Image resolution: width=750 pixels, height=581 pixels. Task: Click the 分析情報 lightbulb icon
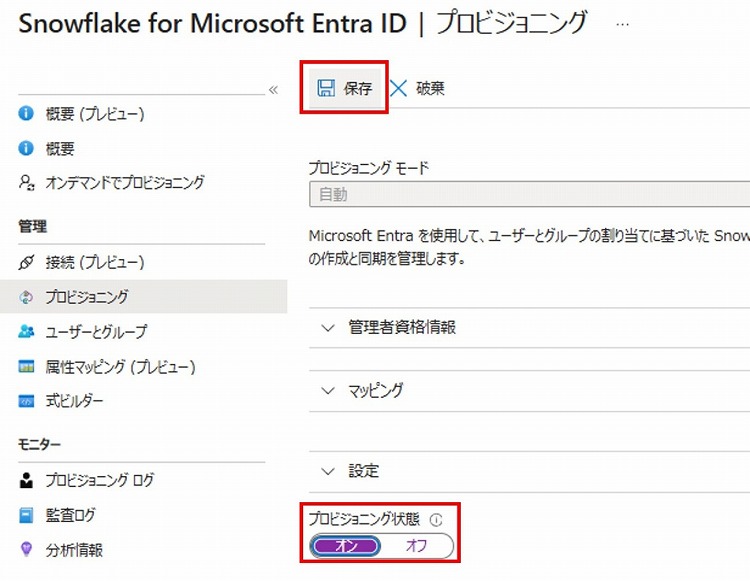pyautogui.click(x=27, y=549)
